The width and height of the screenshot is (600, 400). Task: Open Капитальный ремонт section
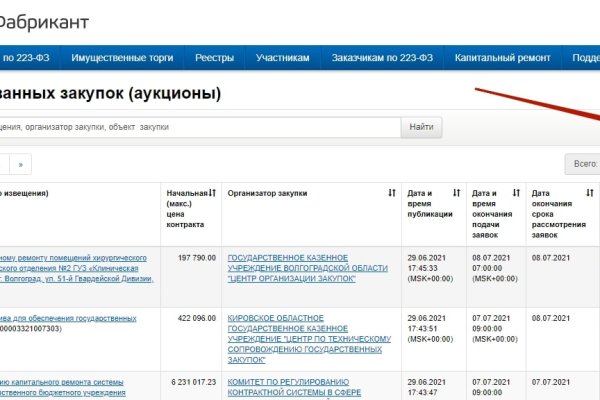(x=502, y=58)
